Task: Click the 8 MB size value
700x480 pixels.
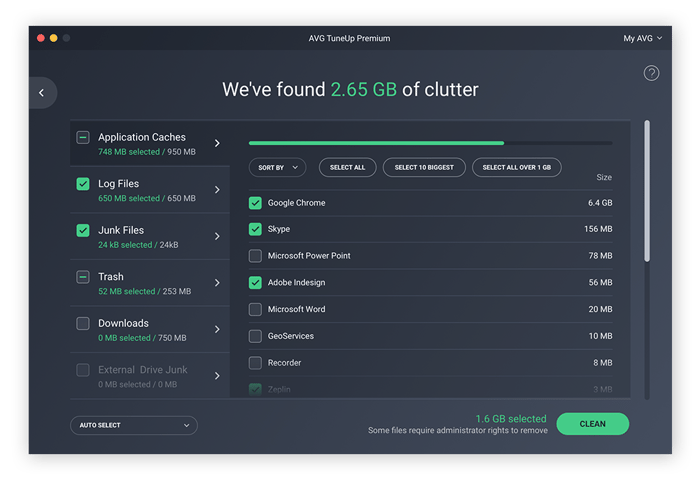Action: (x=603, y=363)
